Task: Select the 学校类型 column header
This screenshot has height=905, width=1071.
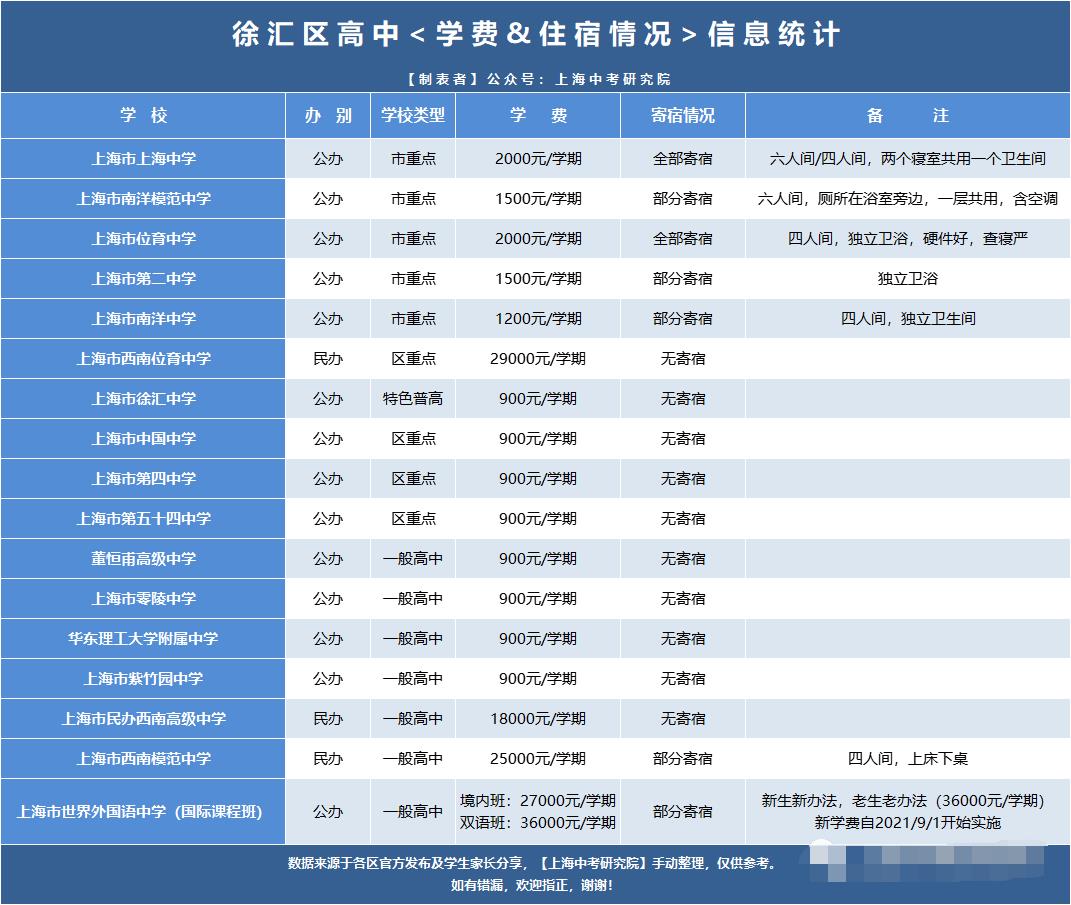Action: click(x=413, y=115)
